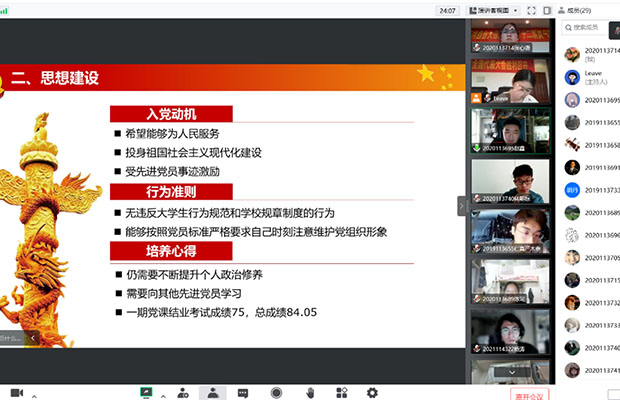The image size is (620, 400).
Task: Open the chat bubble icon
Action: click(243, 393)
